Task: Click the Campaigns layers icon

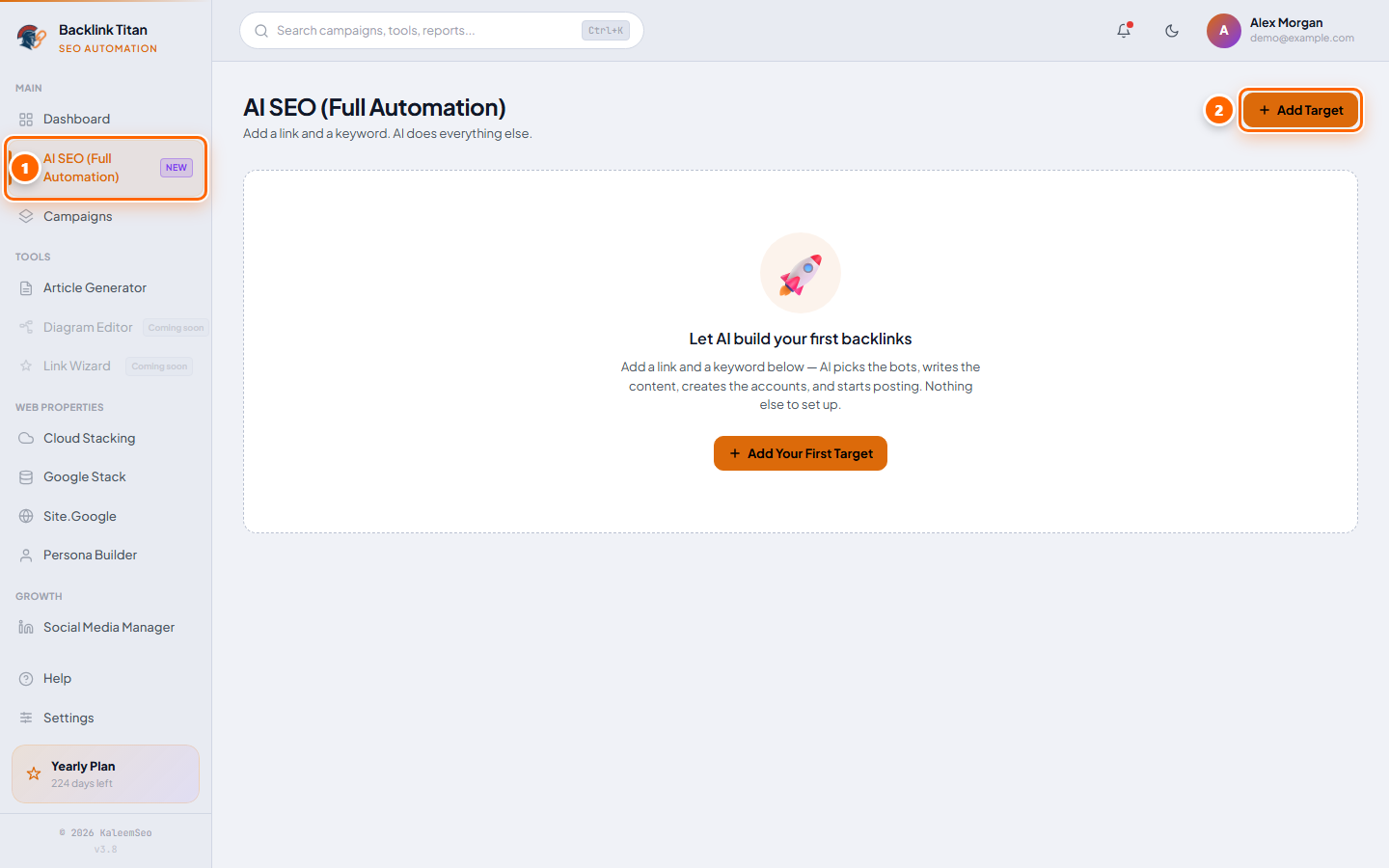Action: click(x=26, y=216)
